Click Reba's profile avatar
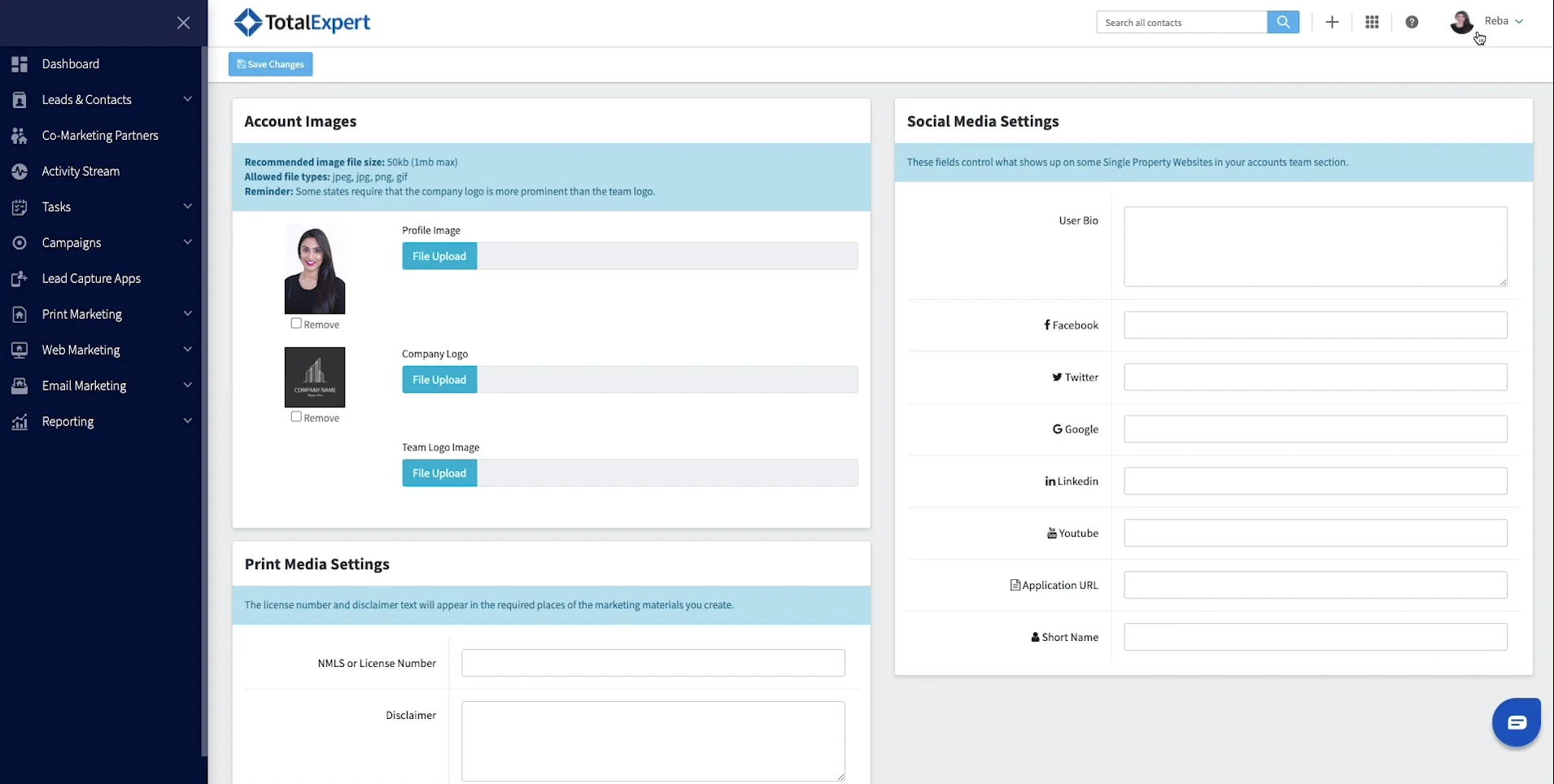 click(x=1461, y=22)
